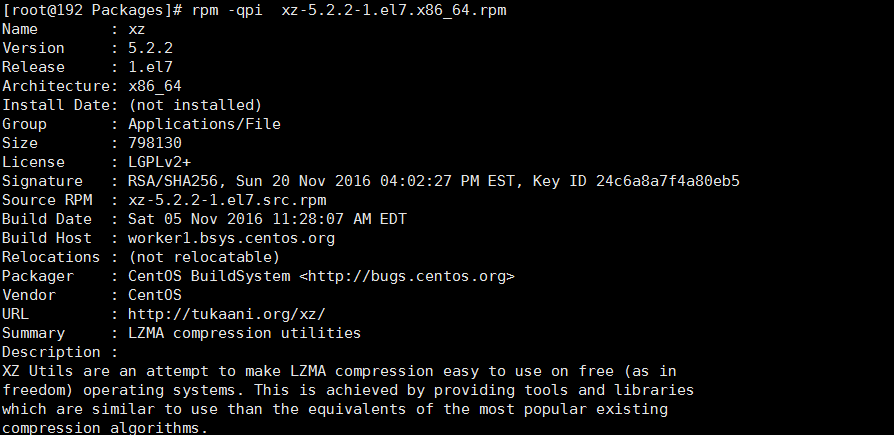Click the release value 1.el7
894x435 pixels.
[151, 67]
